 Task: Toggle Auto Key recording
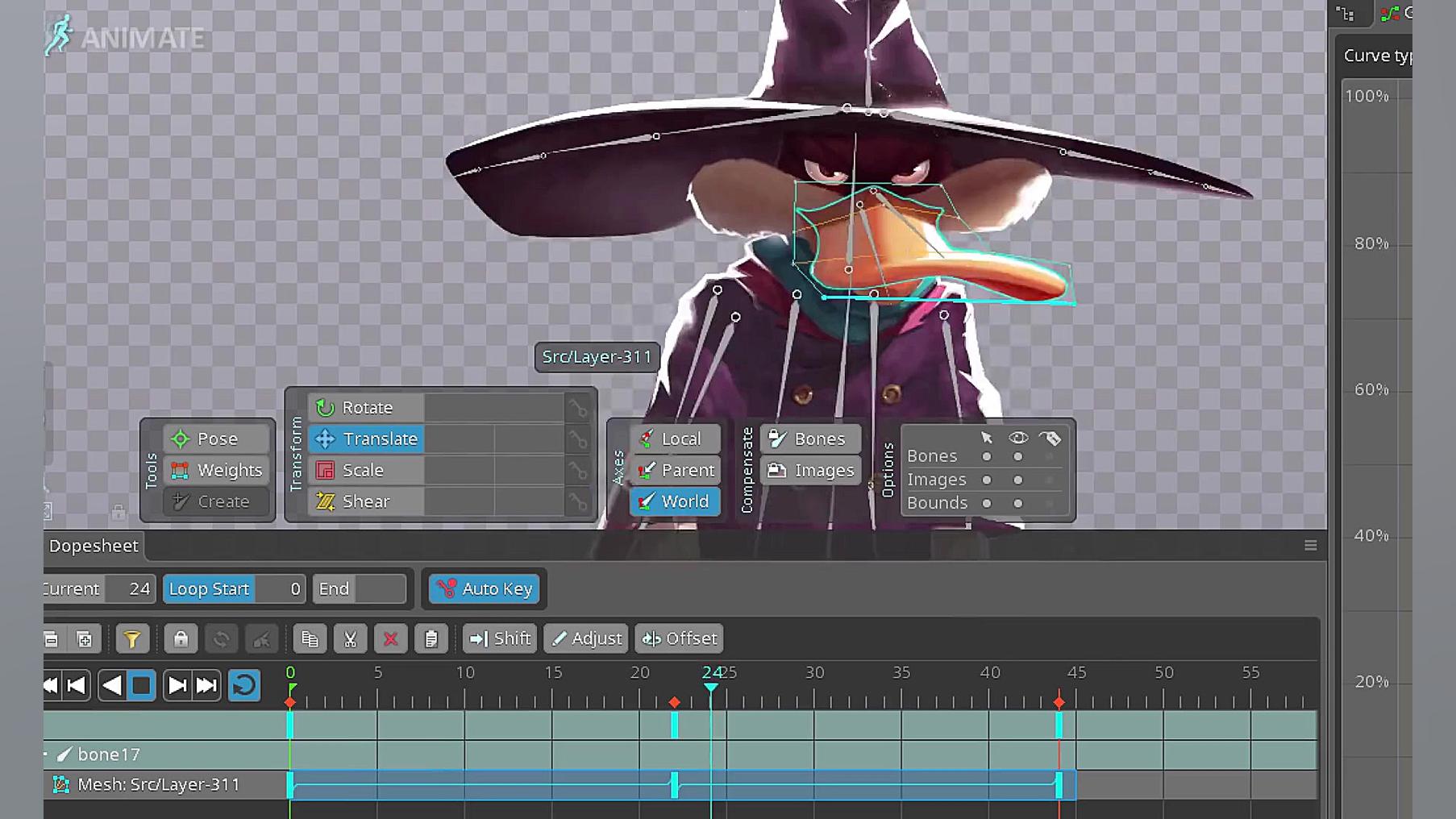(x=485, y=589)
